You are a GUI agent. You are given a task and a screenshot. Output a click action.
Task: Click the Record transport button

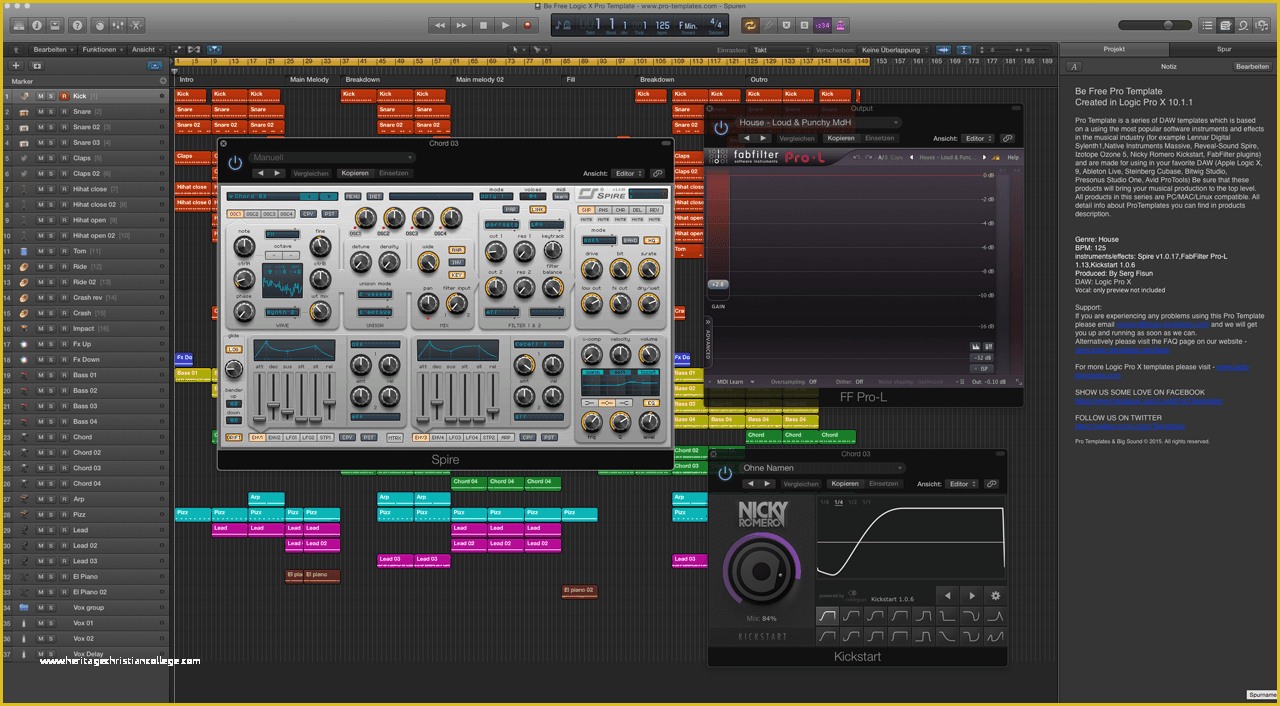pyautogui.click(x=527, y=25)
